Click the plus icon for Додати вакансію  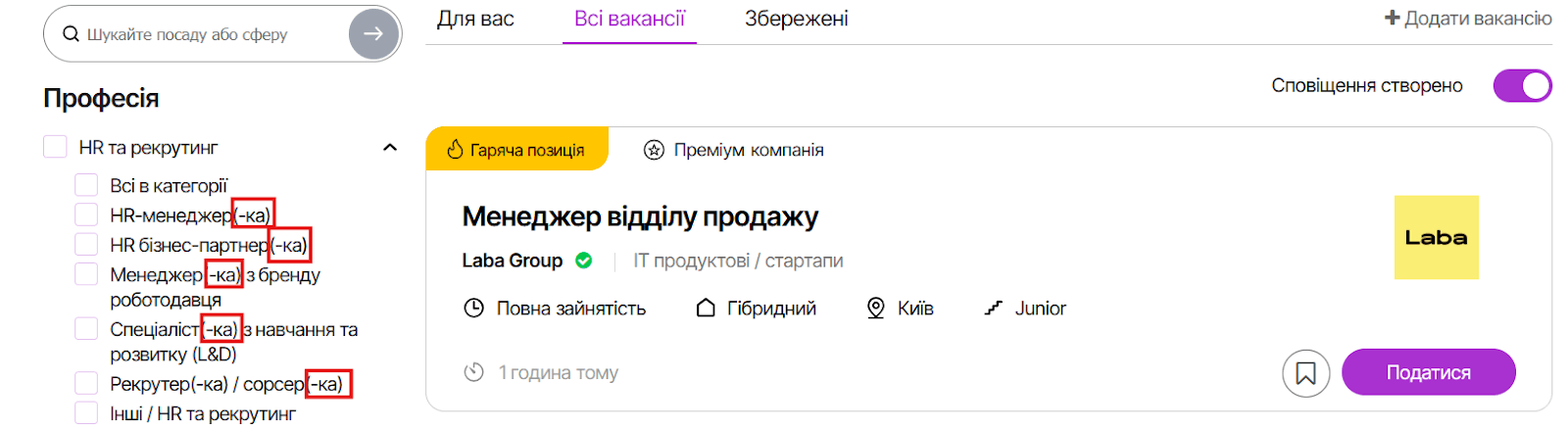point(1392,19)
